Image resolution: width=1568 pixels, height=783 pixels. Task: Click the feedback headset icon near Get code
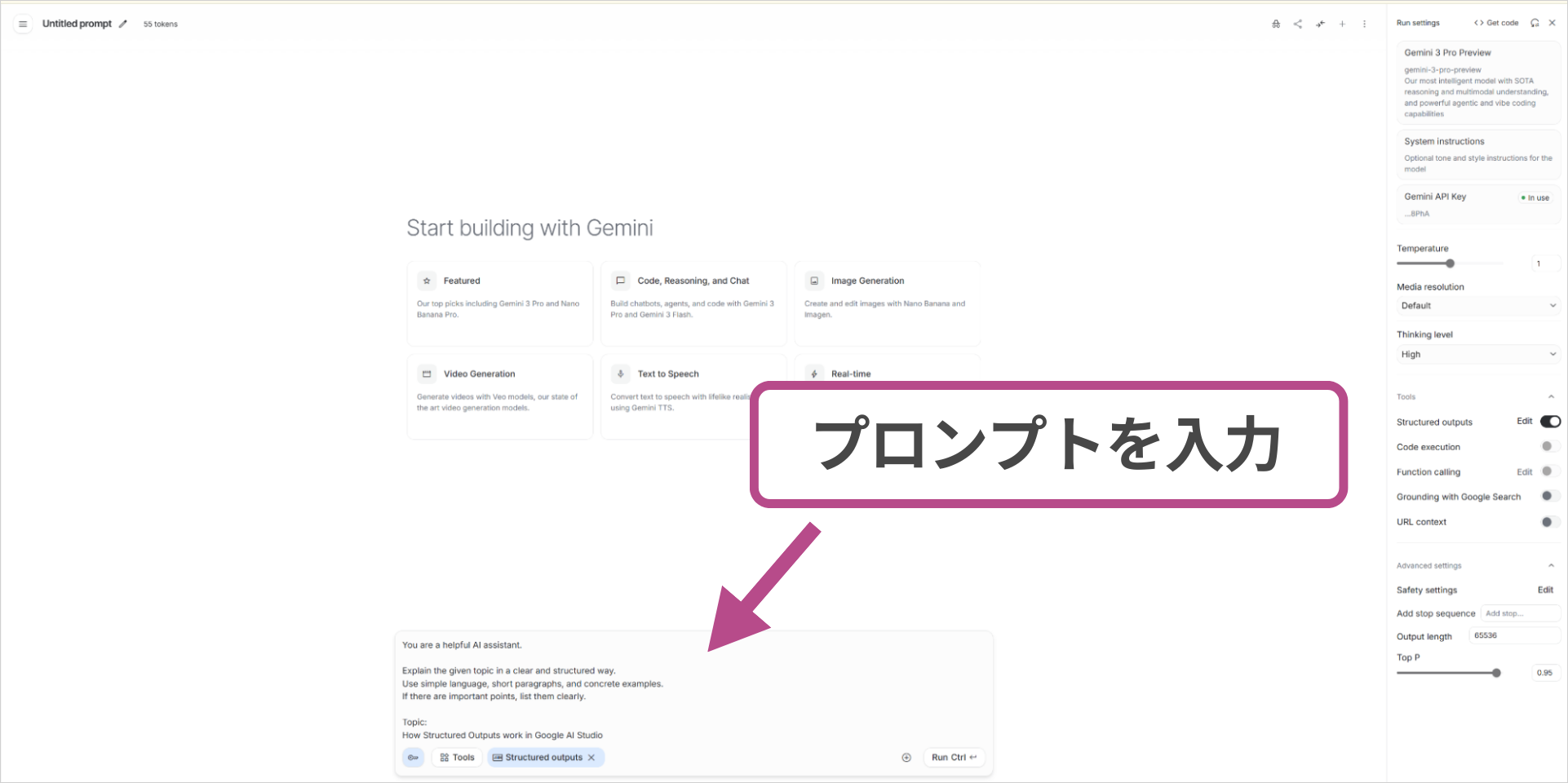(1535, 22)
